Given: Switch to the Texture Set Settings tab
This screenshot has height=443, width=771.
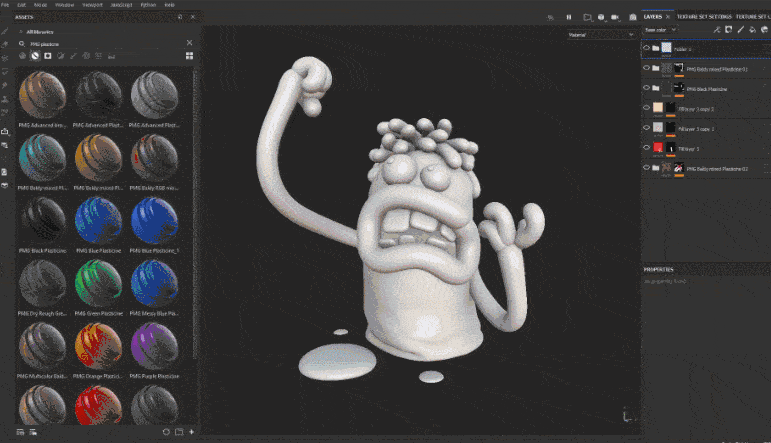Looking at the screenshot, I should [705, 17].
